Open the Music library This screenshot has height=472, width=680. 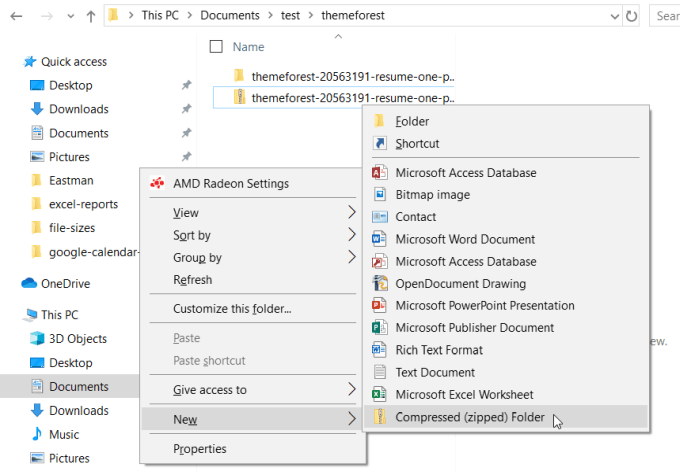pyautogui.click(x=64, y=434)
